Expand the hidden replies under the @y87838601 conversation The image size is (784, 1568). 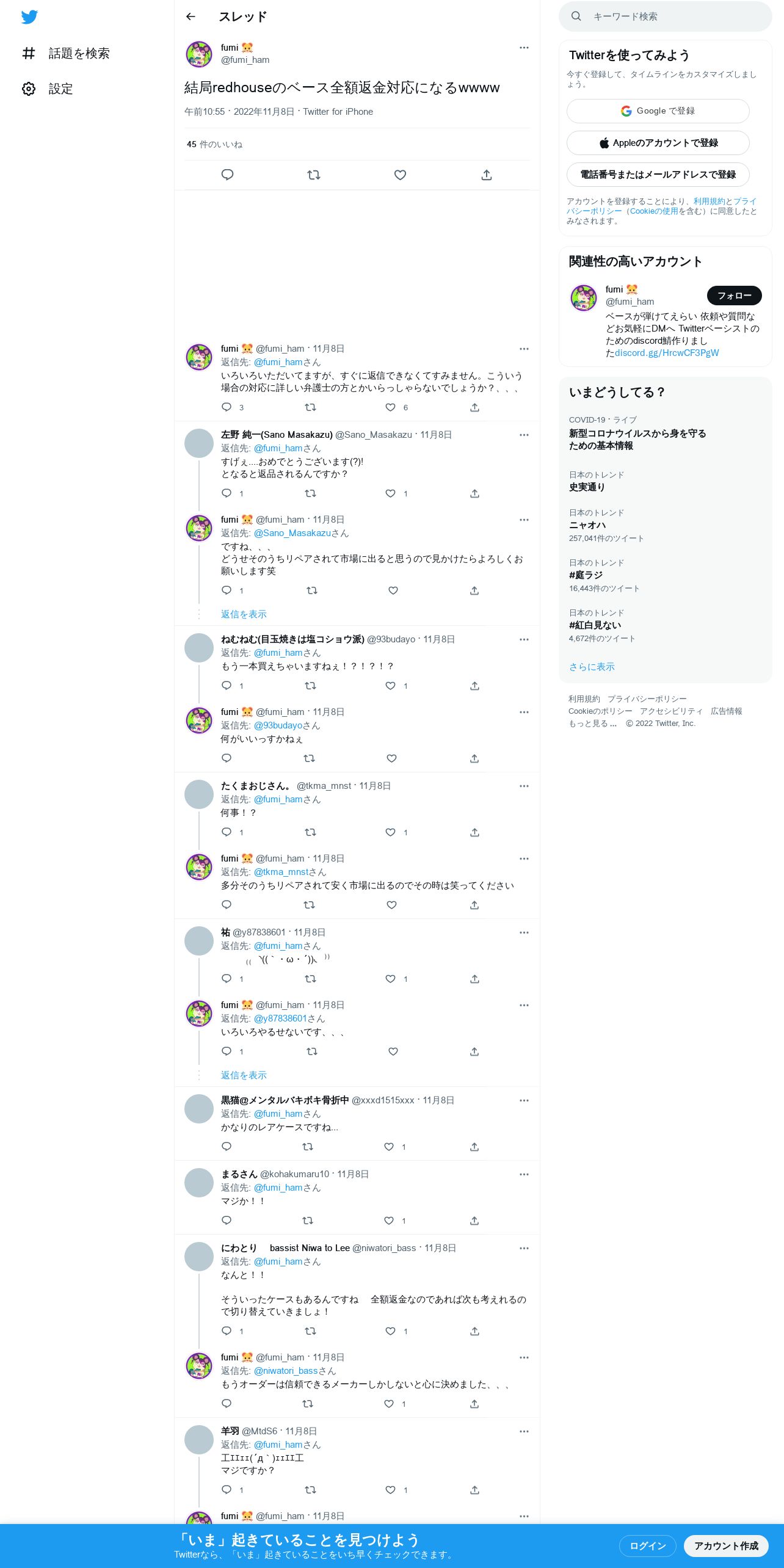tap(244, 1075)
